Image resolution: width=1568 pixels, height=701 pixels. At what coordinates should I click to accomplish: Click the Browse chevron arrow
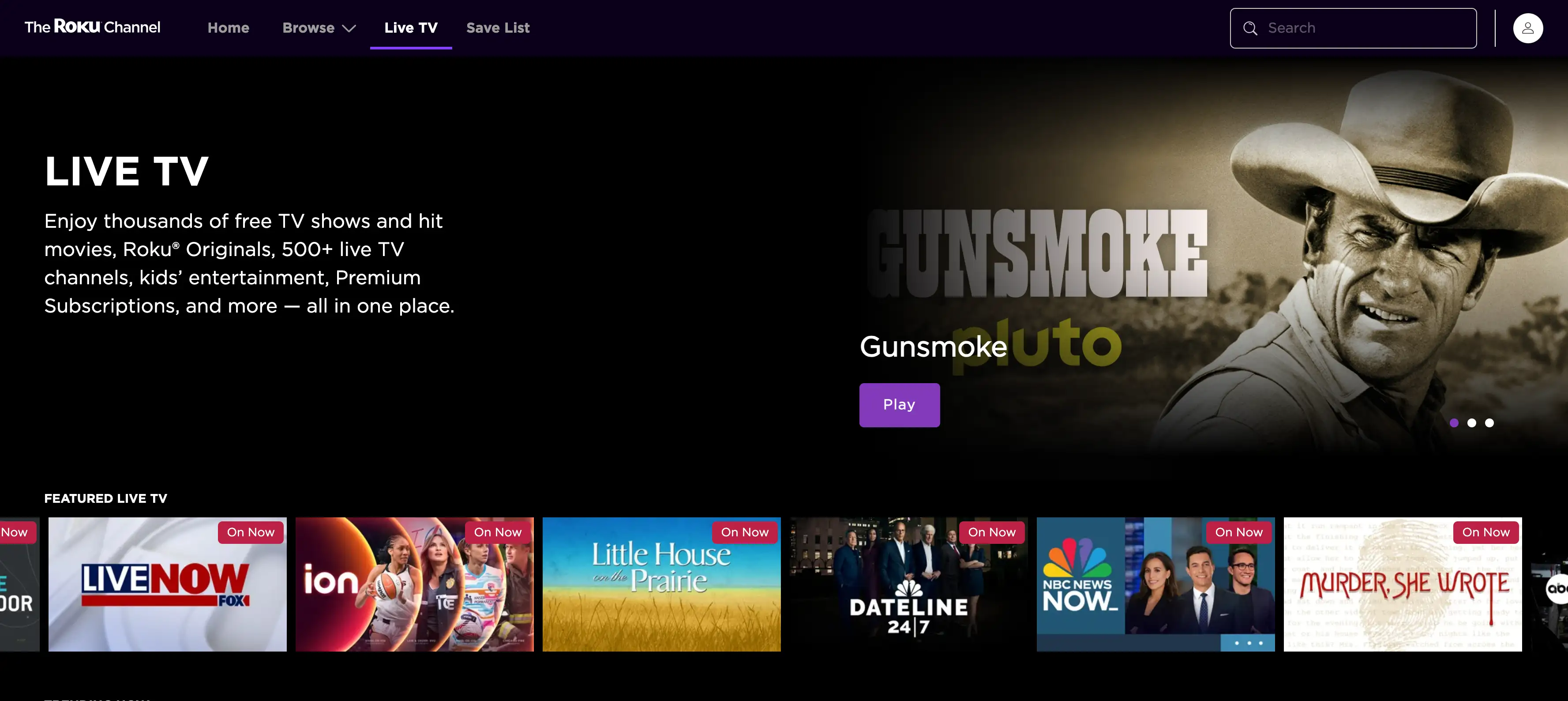point(349,29)
